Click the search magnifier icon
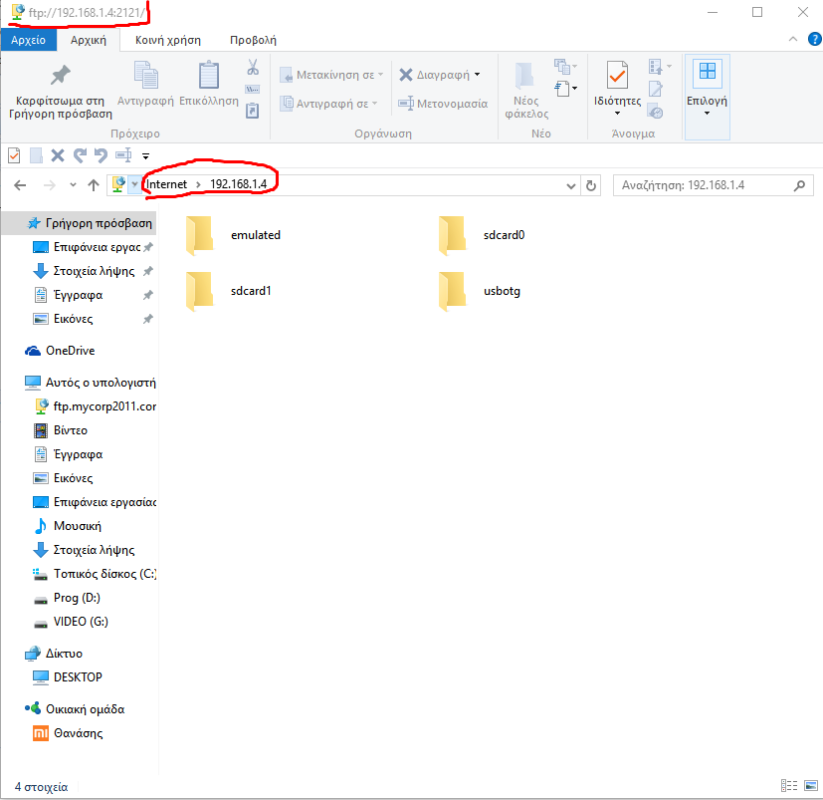Image resolution: width=823 pixels, height=800 pixels. (x=799, y=185)
